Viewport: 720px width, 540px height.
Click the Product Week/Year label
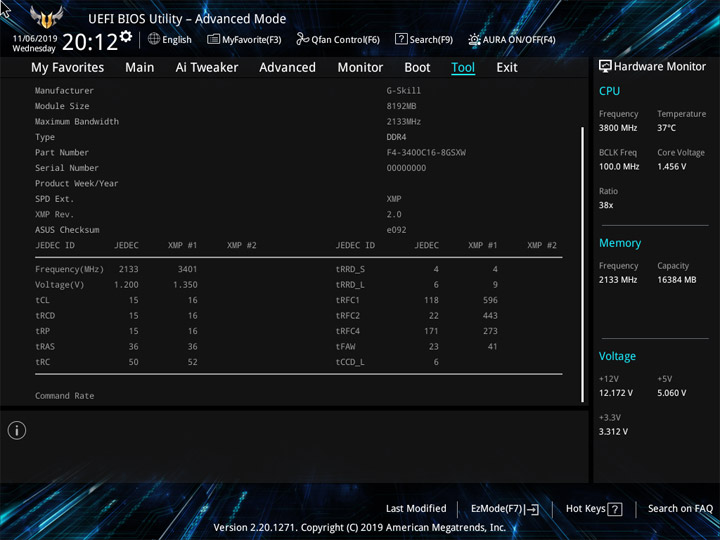coord(76,183)
